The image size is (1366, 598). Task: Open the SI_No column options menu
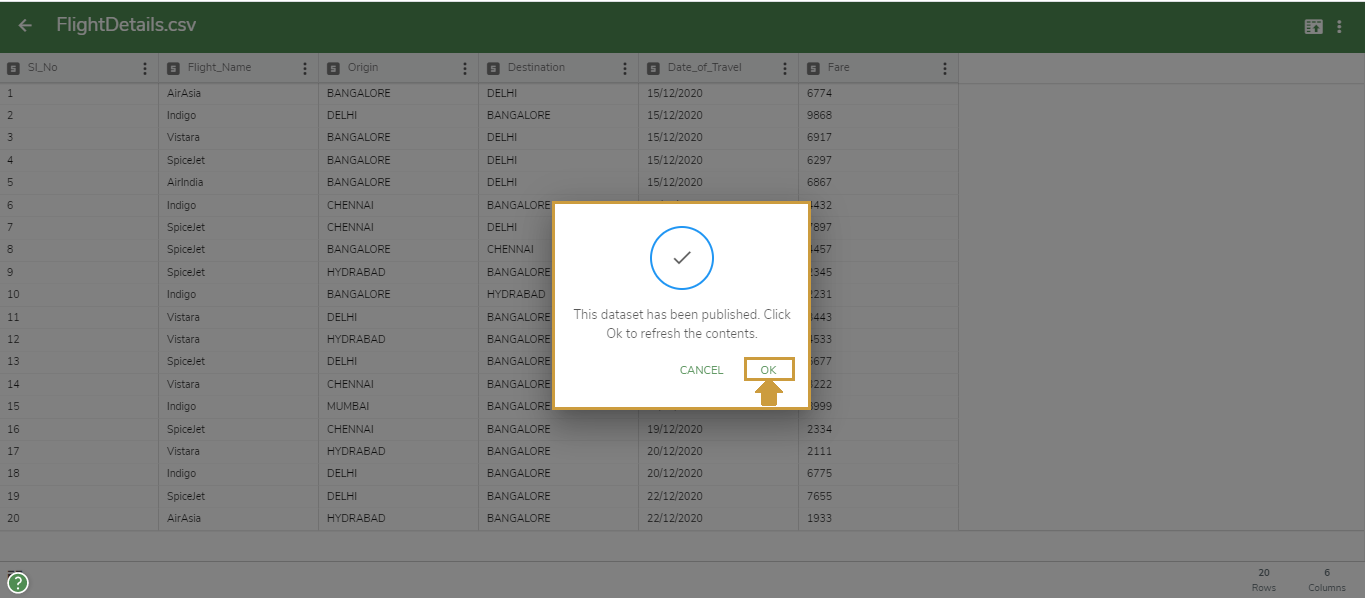coord(145,67)
